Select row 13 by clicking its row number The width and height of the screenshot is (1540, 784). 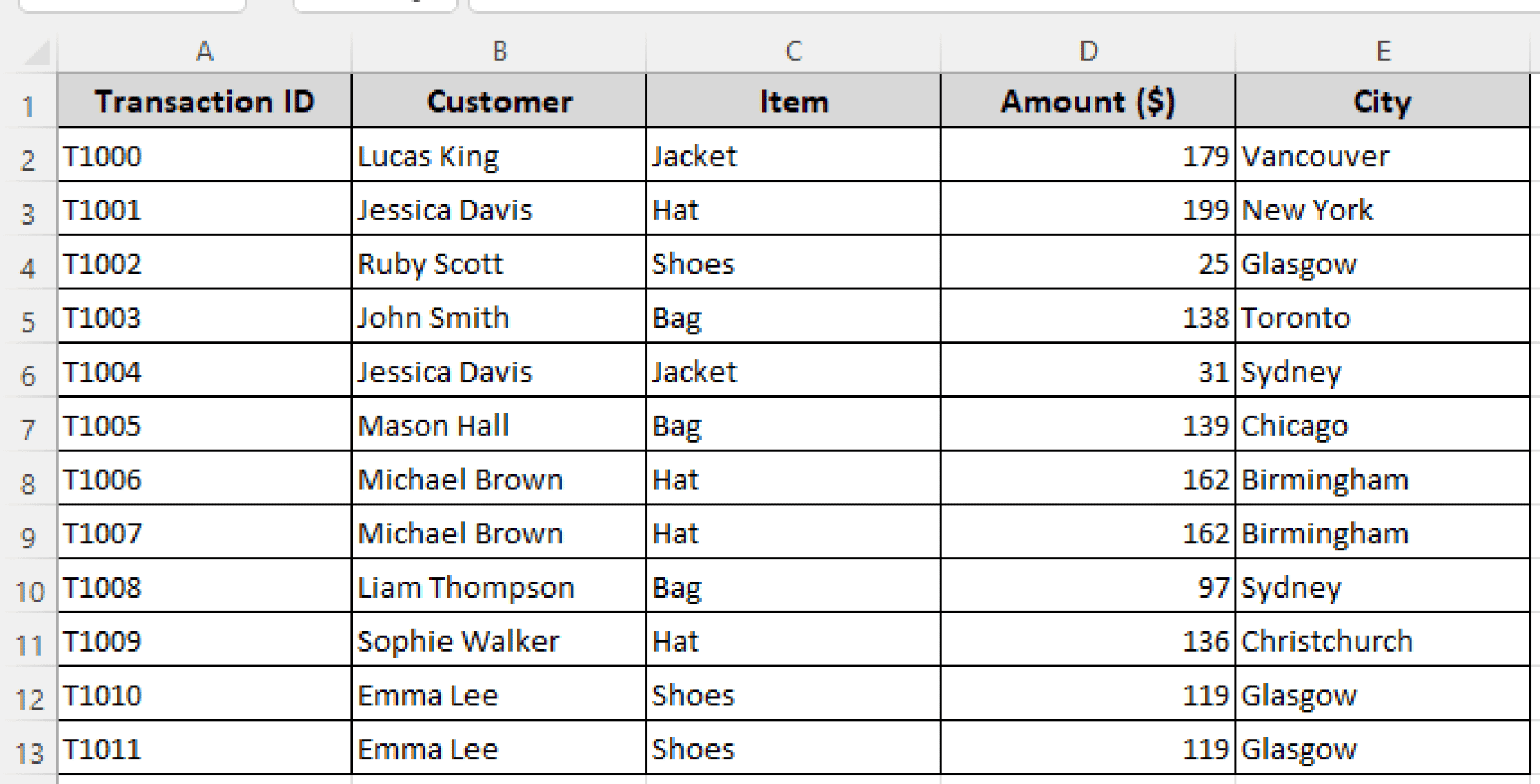30,748
